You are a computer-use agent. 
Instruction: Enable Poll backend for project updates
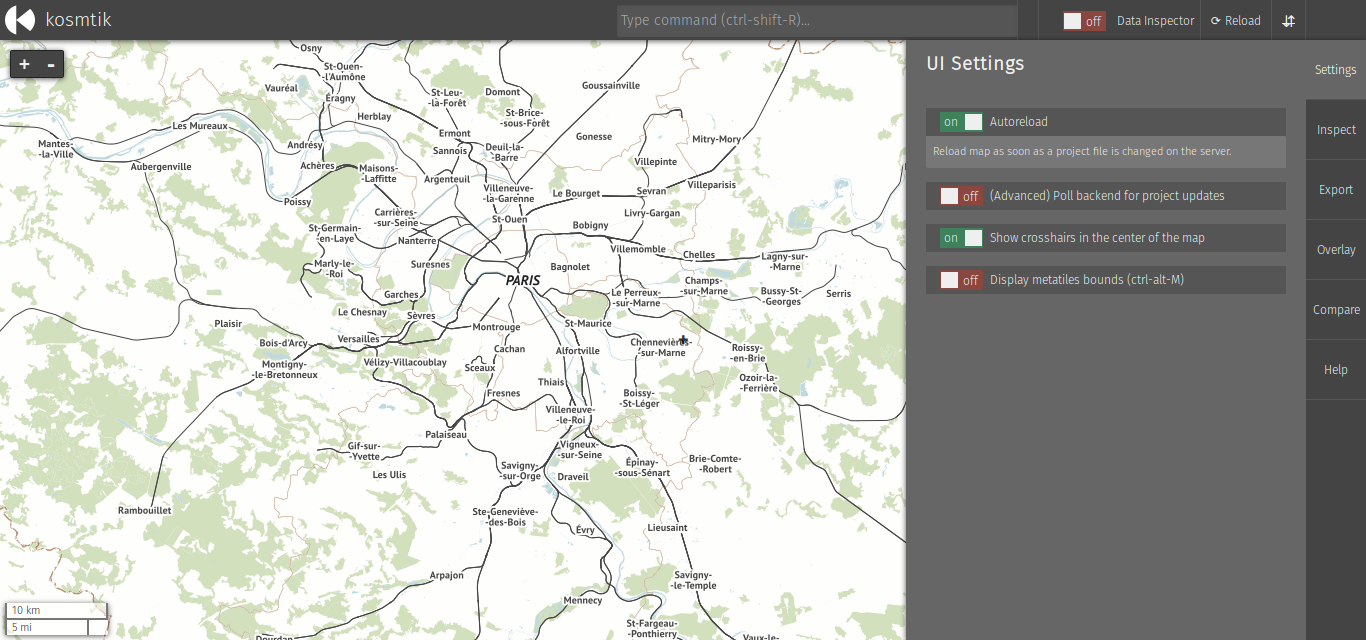tap(961, 196)
